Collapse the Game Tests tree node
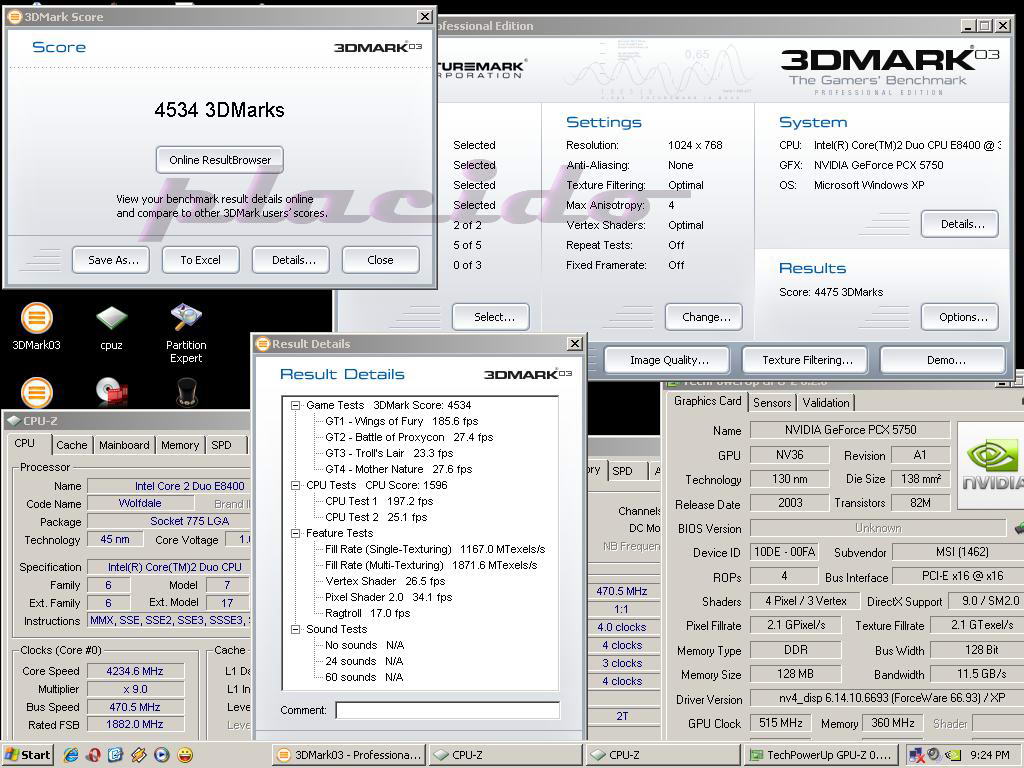Image resolution: width=1024 pixels, height=768 pixels. pos(295,406)
